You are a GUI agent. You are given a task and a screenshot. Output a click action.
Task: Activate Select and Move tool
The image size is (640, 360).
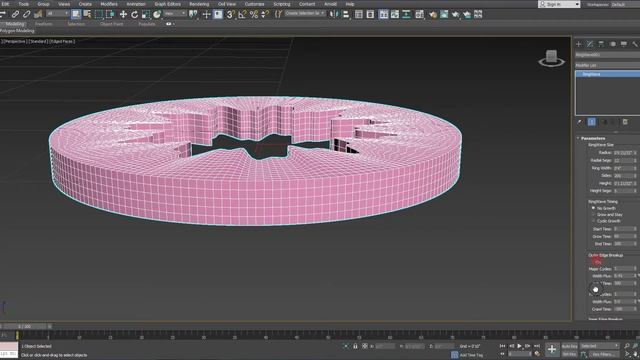click(x=123, y=14)
